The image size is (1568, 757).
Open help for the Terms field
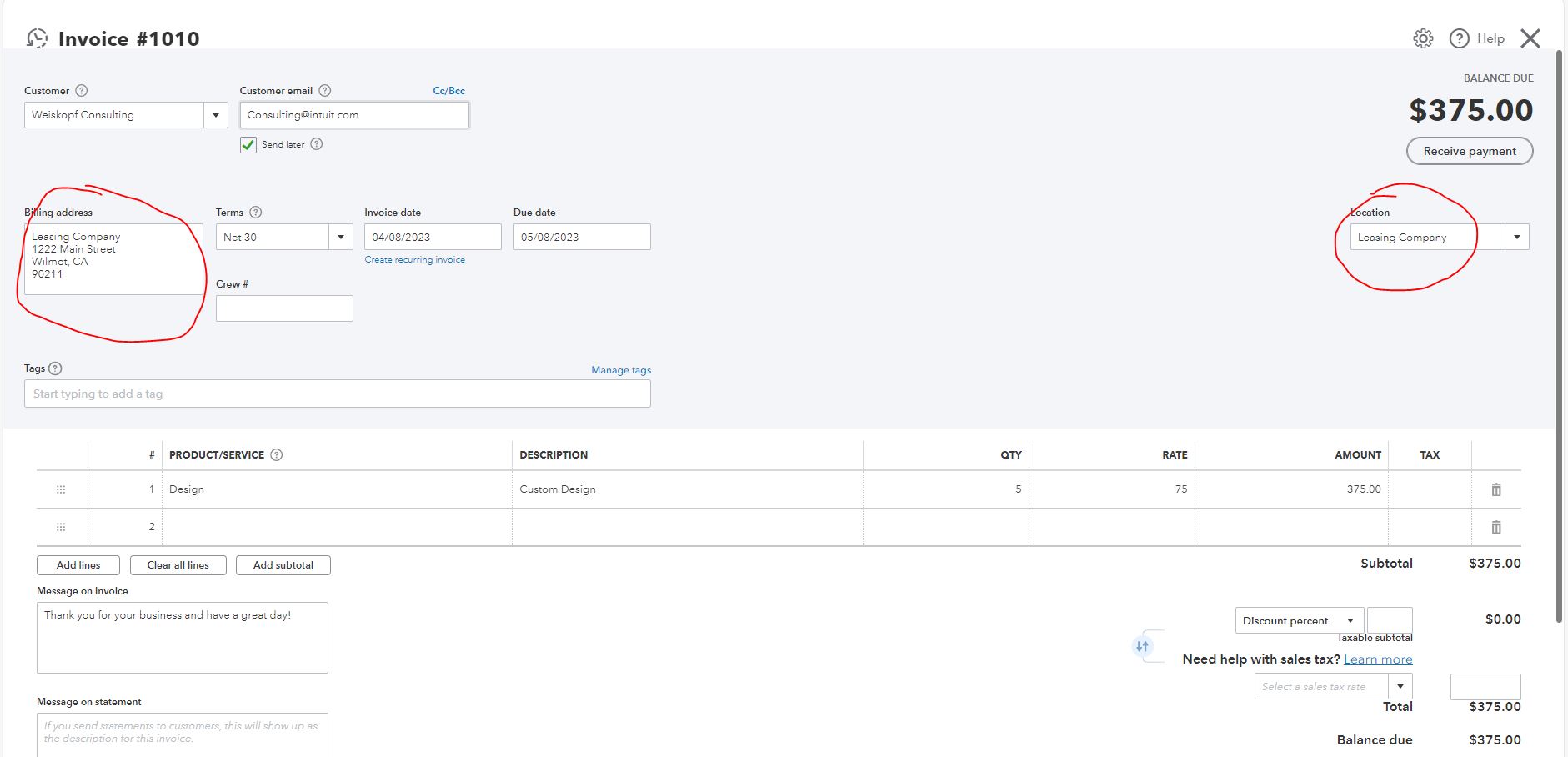pos(255,212)
